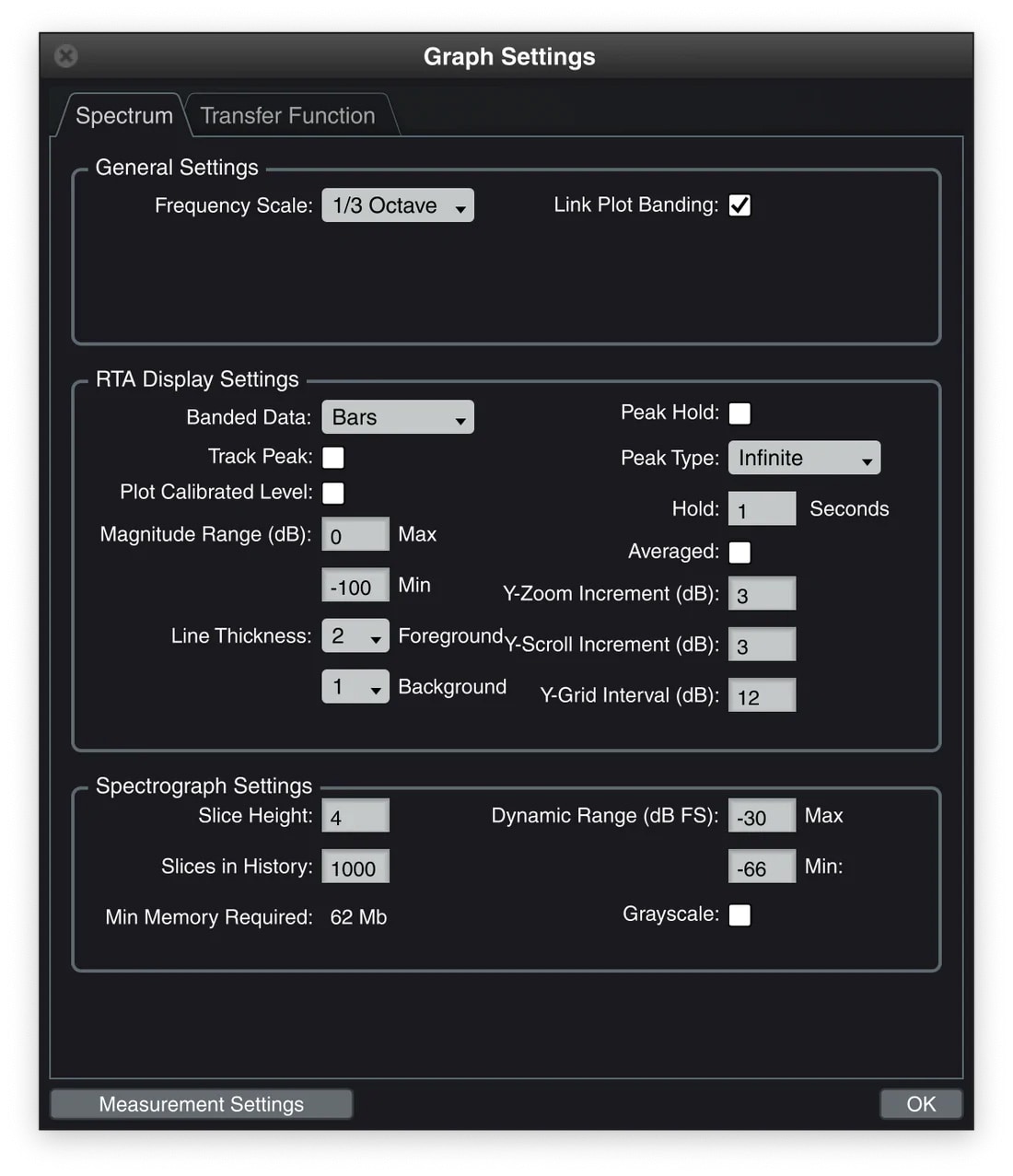Open the Foreground line thickness dropdown
This screenshot has height=1176, width=1013.
355,636
